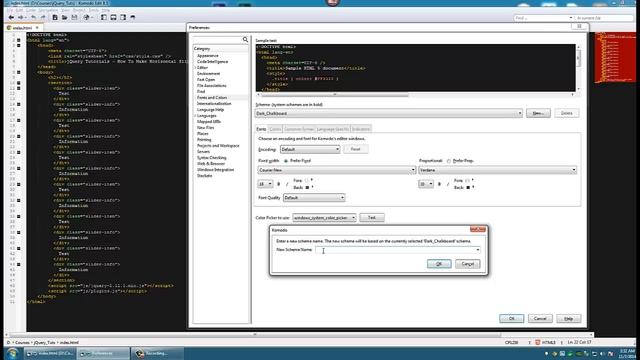
Task: Expand the Languages category in Preferences tree
Action: [x=195, y=116]
